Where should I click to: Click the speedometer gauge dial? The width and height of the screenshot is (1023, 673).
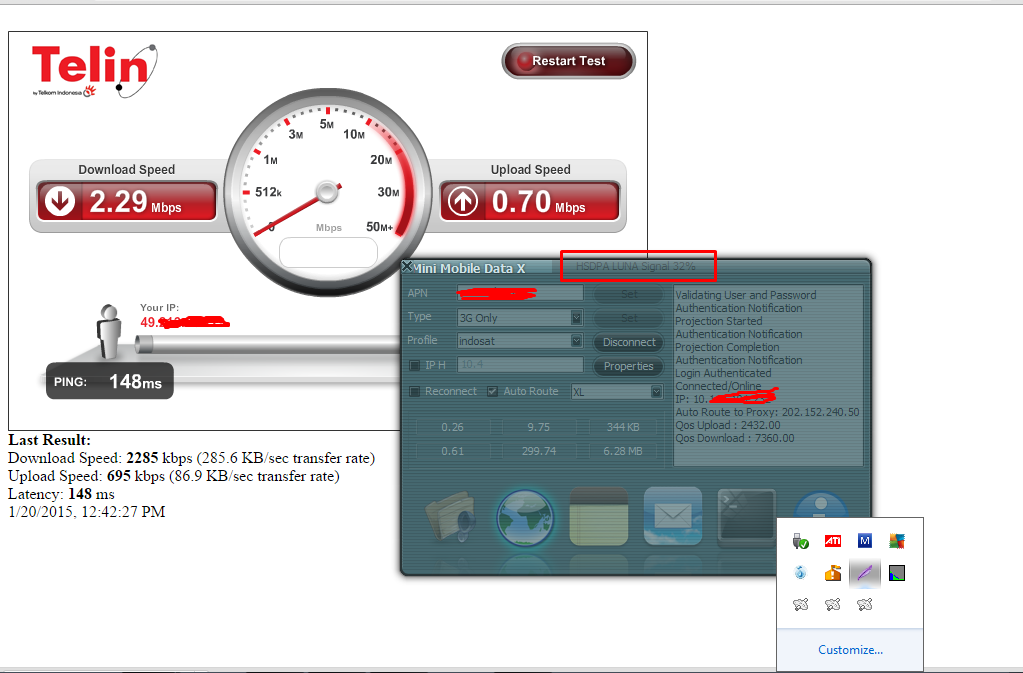(328, 192)
